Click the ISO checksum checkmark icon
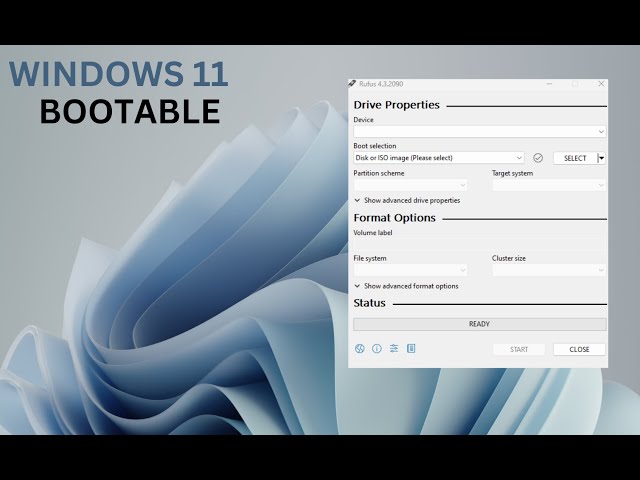This screenshot has height=480, width=640. point(538,158)
